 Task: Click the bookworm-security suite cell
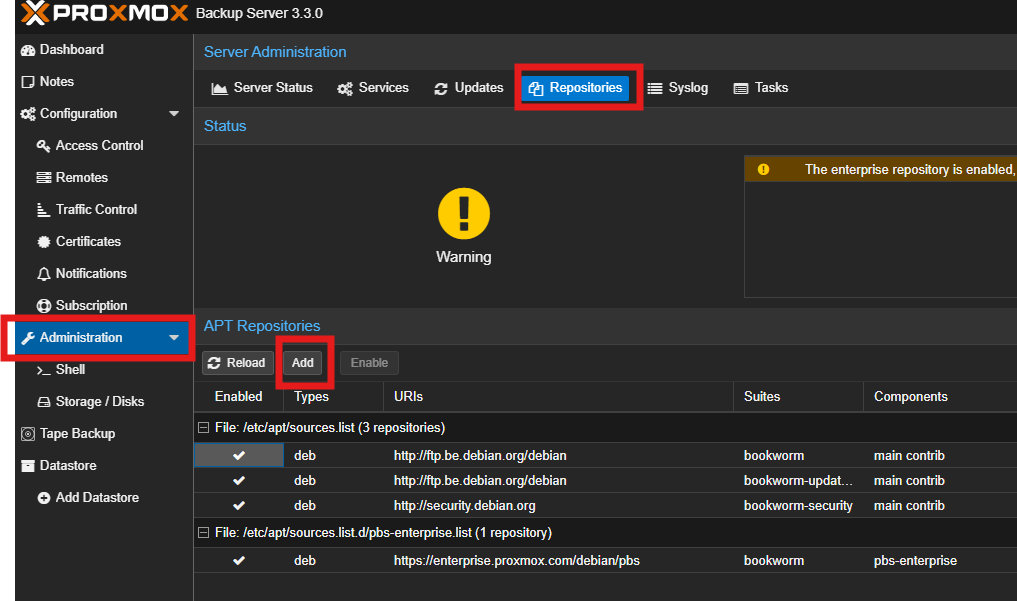798,505
